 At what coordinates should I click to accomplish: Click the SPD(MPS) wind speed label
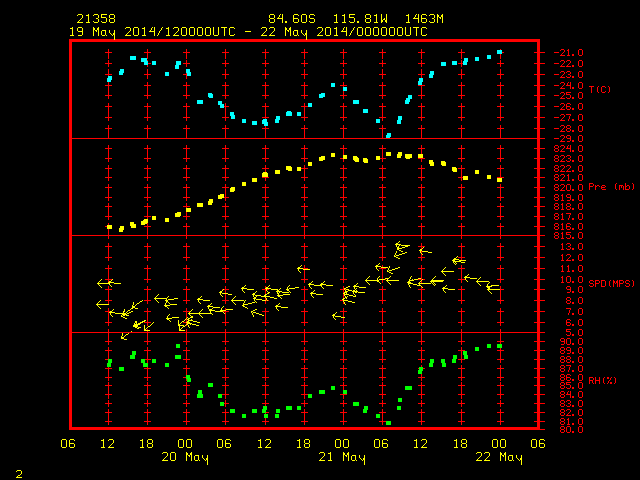pos(611,283)
